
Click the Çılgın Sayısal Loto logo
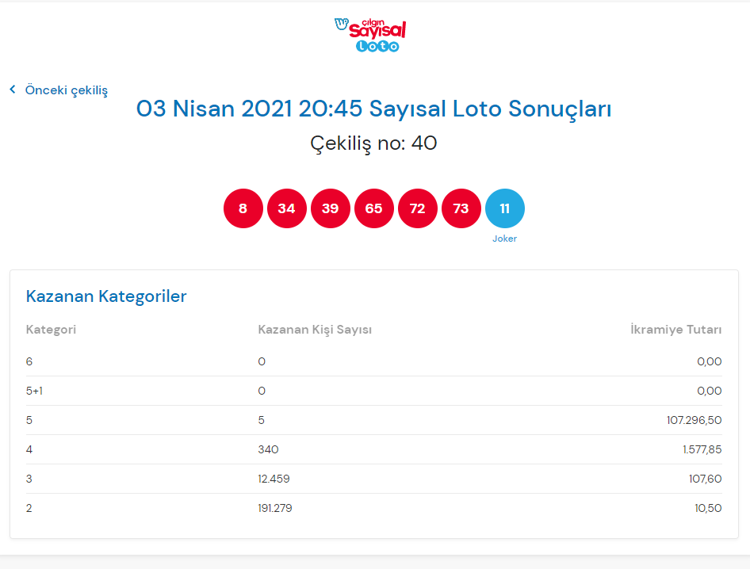click(372, 34)
